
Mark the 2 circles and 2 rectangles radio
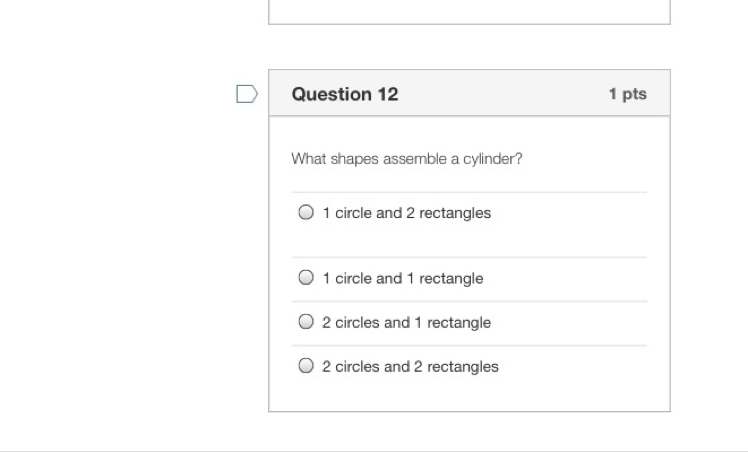[306, 366]
